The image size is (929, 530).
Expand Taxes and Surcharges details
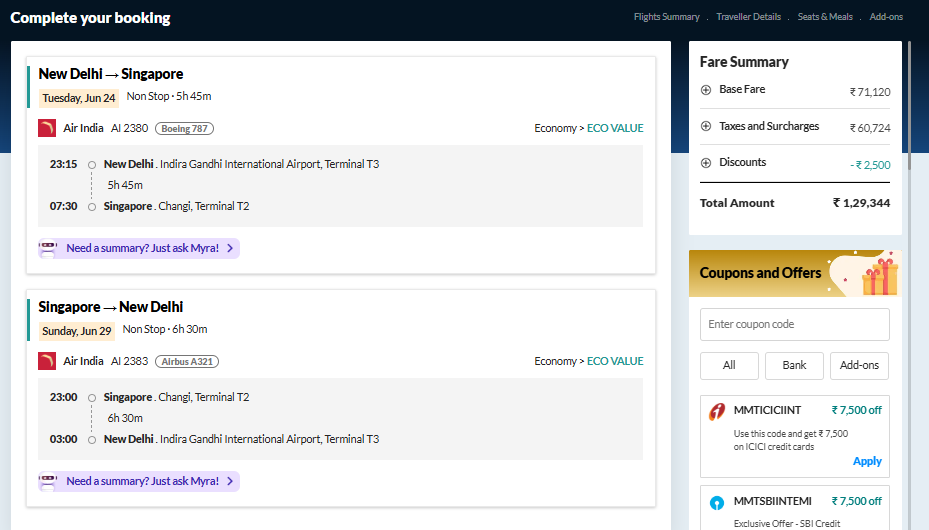pyautogui.click(x=706, y=126)
